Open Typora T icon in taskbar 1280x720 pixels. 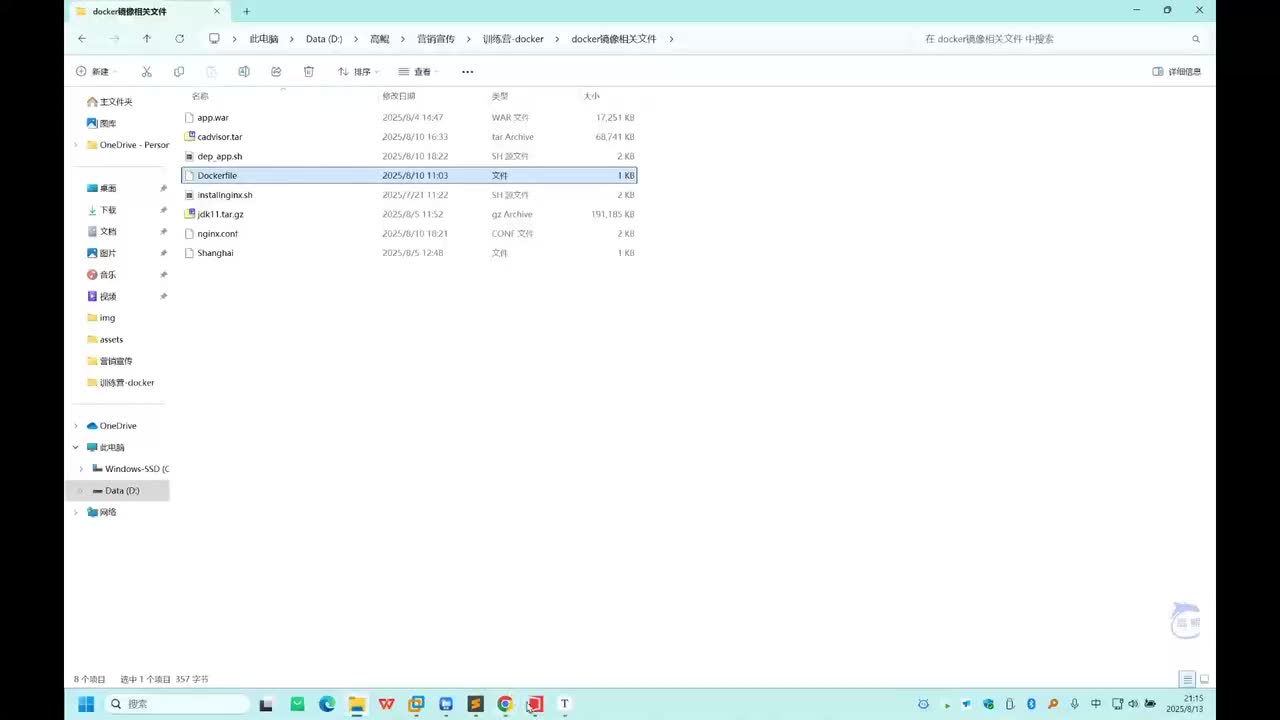tap(564, 704)
